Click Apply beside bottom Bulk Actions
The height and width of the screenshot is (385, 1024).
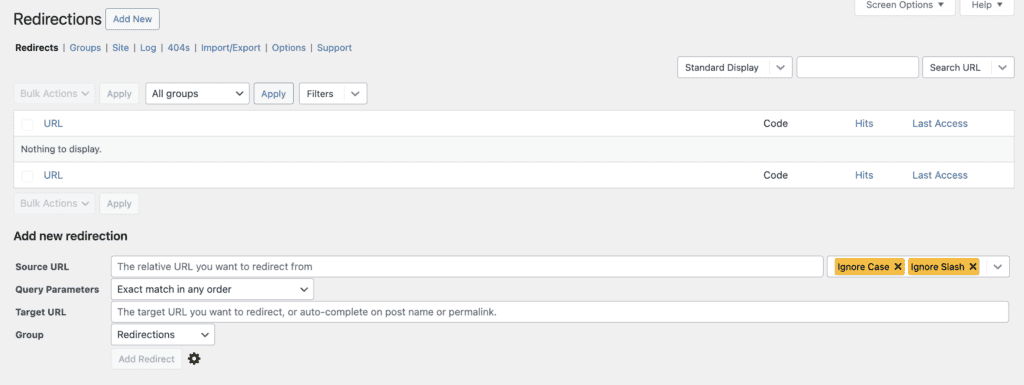point(119,203)
